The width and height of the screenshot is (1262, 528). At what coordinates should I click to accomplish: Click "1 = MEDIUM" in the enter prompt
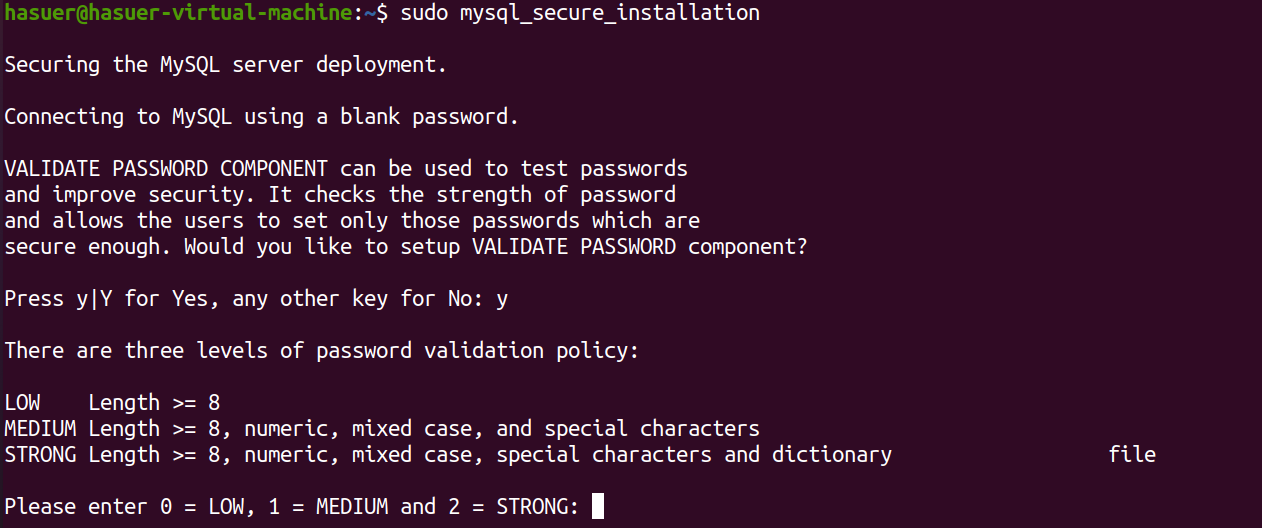point(328,507)
